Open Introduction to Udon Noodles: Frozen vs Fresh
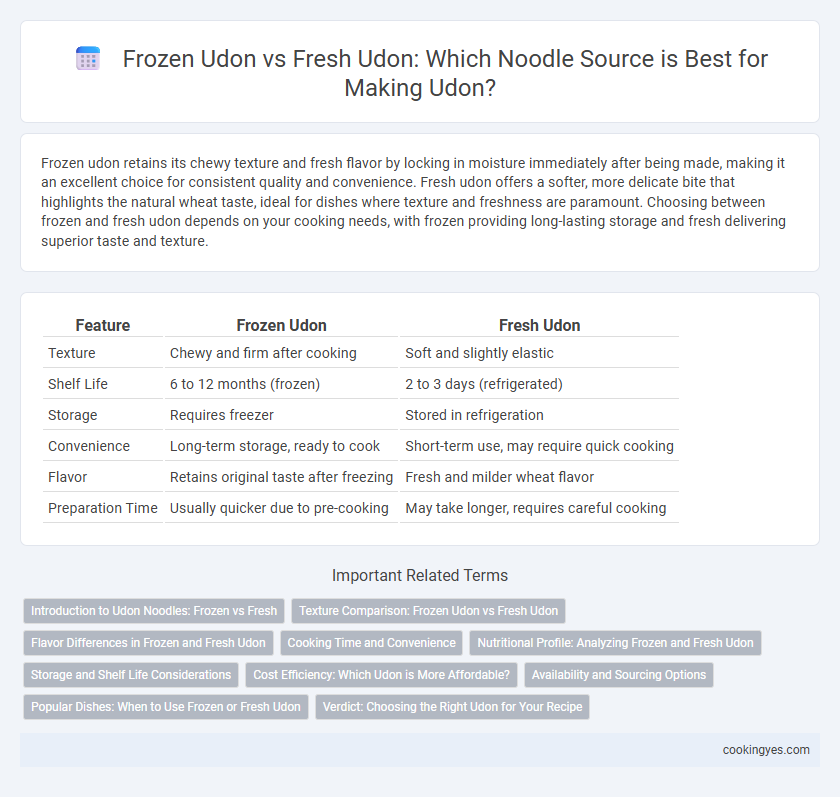The image size is (840, 797). click(154, 611)
